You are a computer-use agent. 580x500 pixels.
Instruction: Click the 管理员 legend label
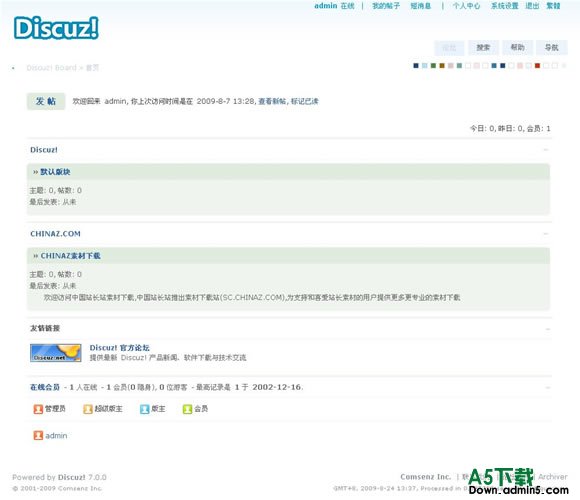[55, 409]
